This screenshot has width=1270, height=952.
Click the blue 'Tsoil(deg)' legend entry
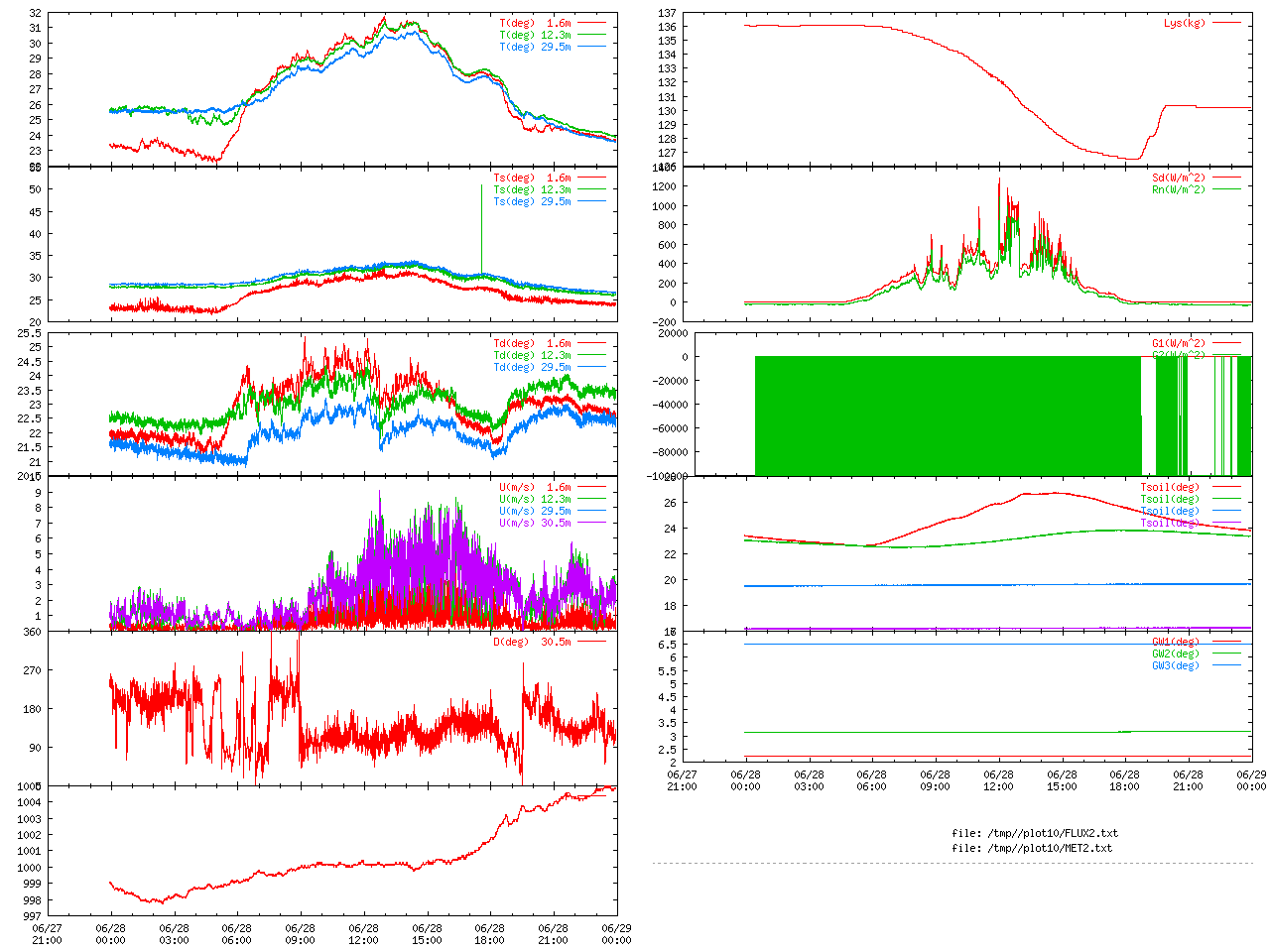click(x=1170, y=511)
